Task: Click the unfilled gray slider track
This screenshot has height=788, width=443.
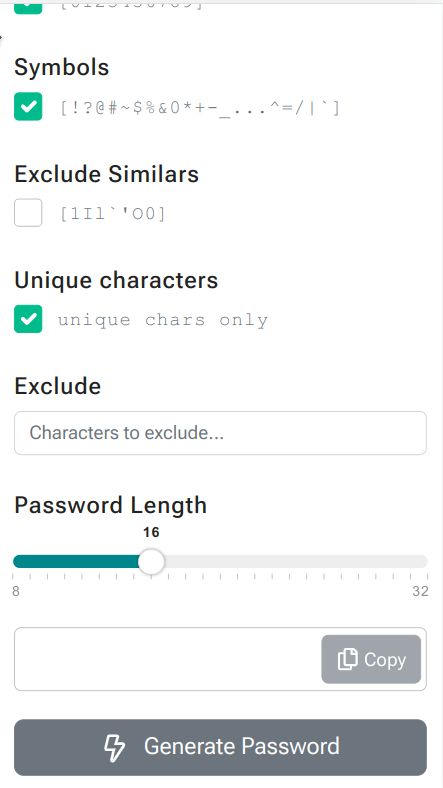Action: [x=295, y=561]
